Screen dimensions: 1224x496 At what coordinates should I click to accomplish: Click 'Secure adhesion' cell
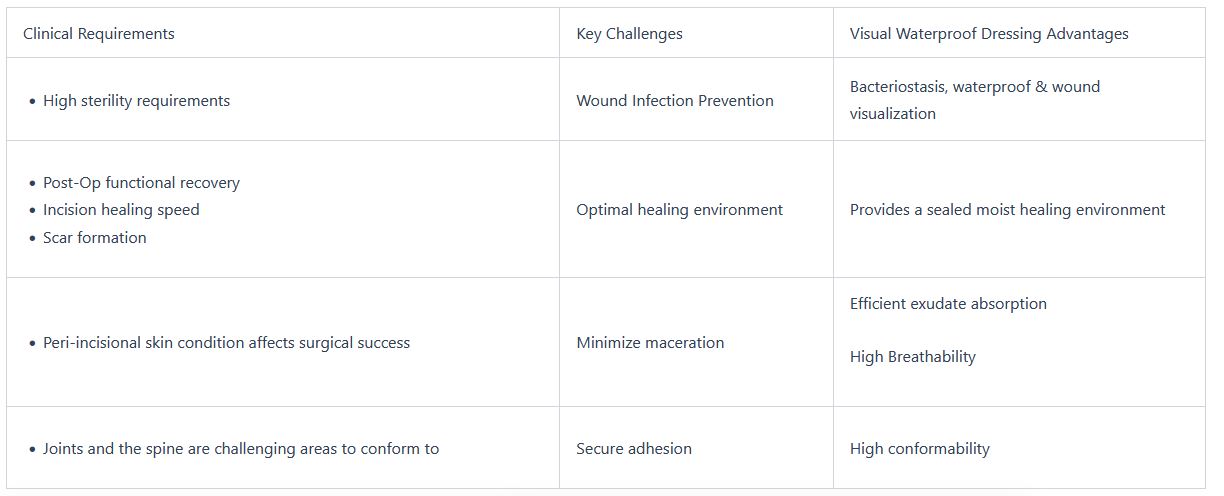633,449
